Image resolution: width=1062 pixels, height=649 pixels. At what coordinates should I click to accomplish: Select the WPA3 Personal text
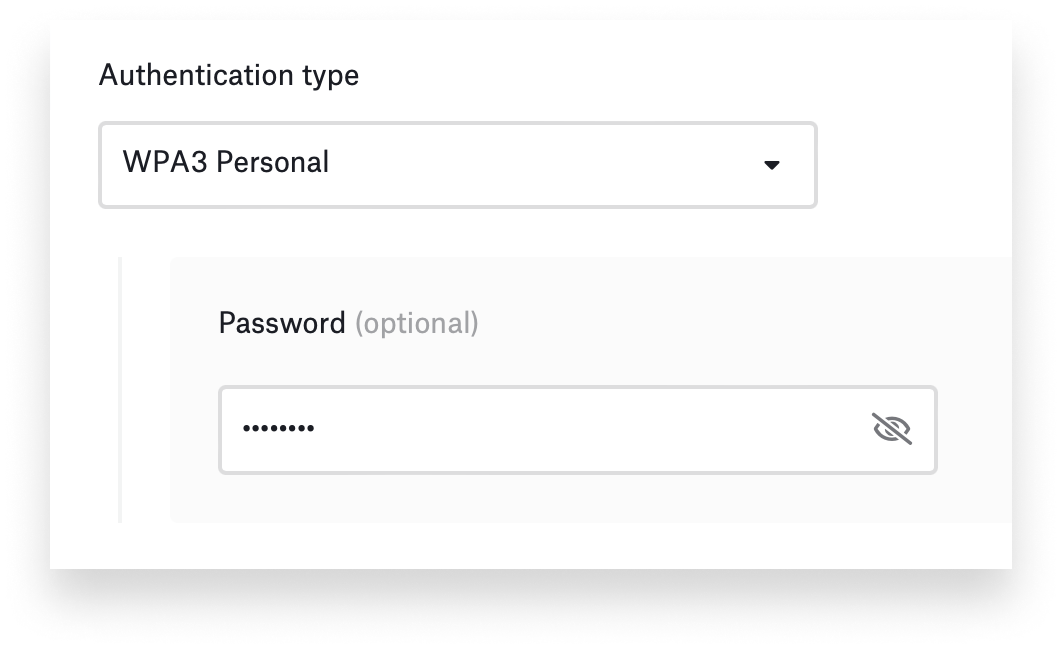(x=225, y=163)
